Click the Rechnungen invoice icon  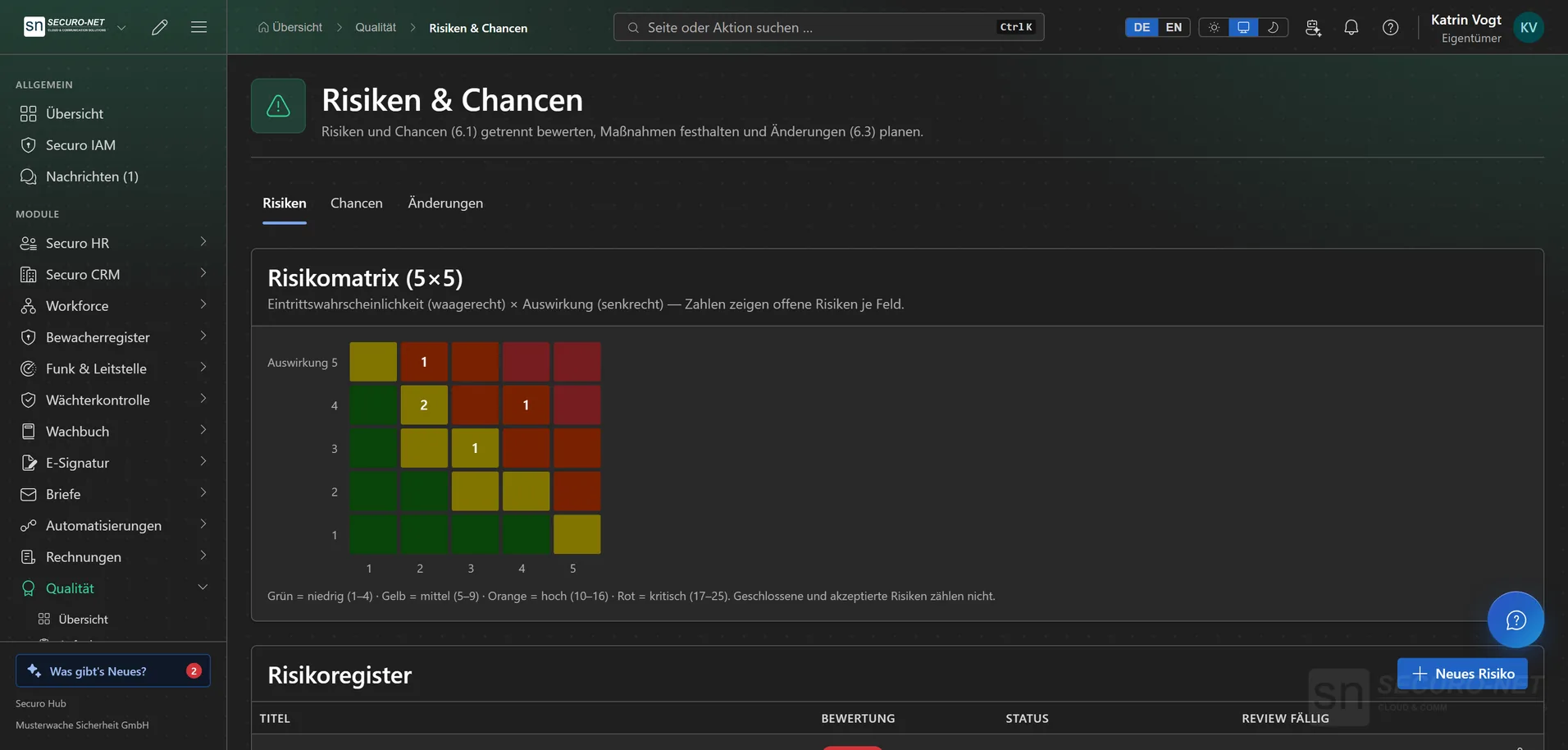point(29,557)
